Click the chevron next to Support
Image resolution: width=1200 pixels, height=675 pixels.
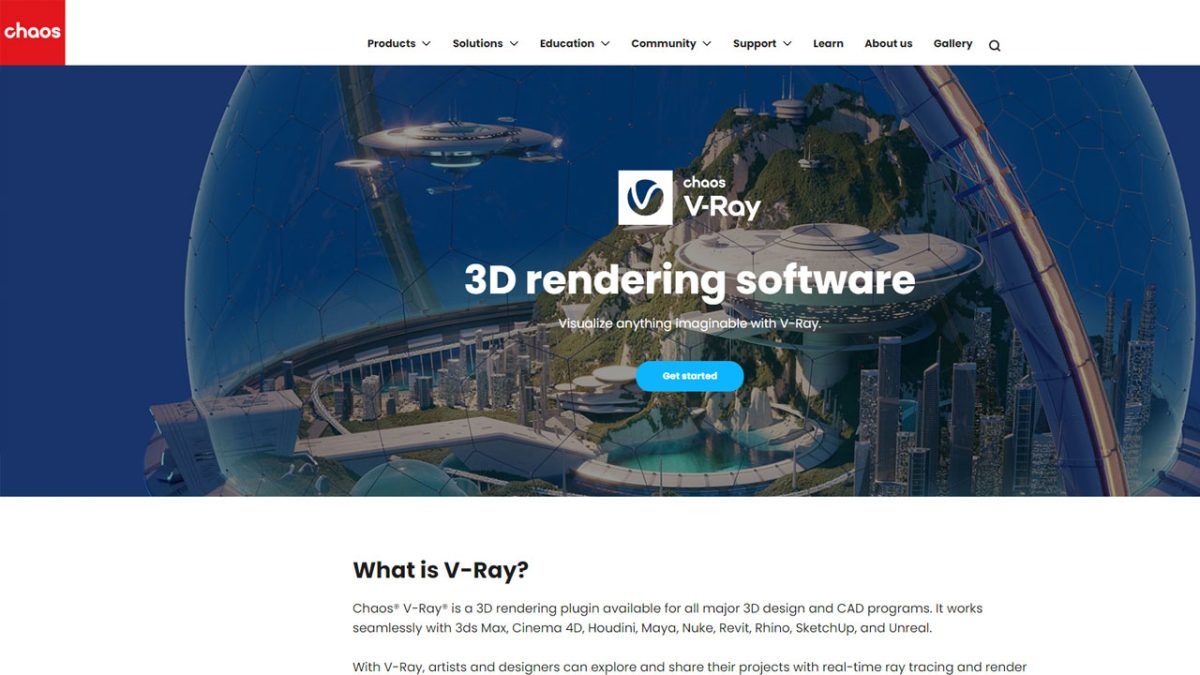click(x=786, y=43)
